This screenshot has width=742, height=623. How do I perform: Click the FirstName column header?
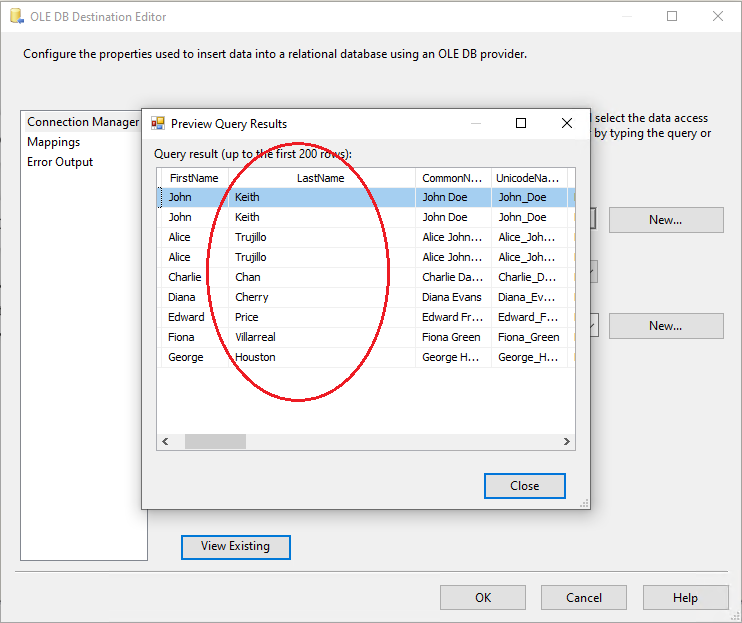coord(193,178)
